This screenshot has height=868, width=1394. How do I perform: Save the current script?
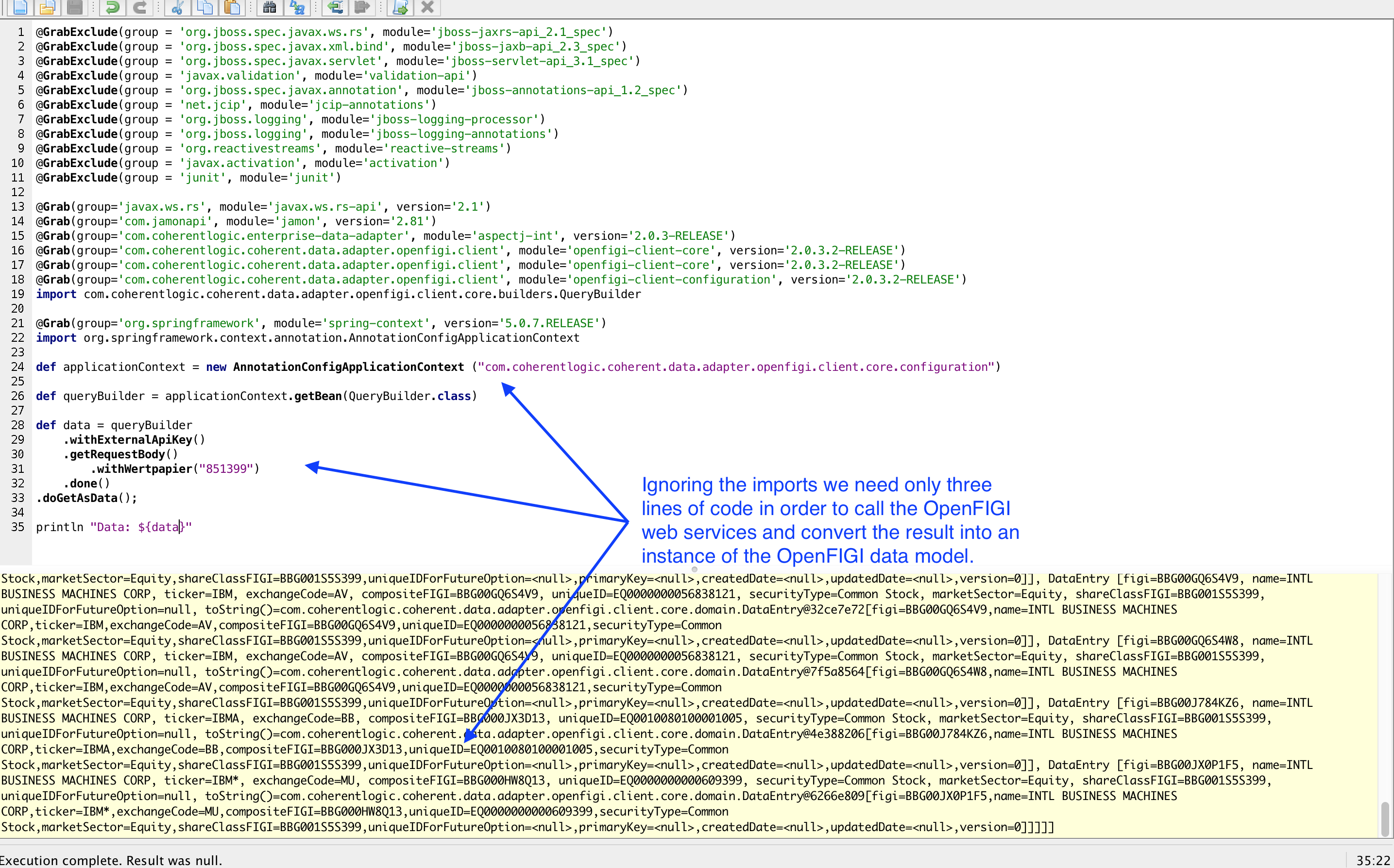pyautogui.click(x=75, y=7)
